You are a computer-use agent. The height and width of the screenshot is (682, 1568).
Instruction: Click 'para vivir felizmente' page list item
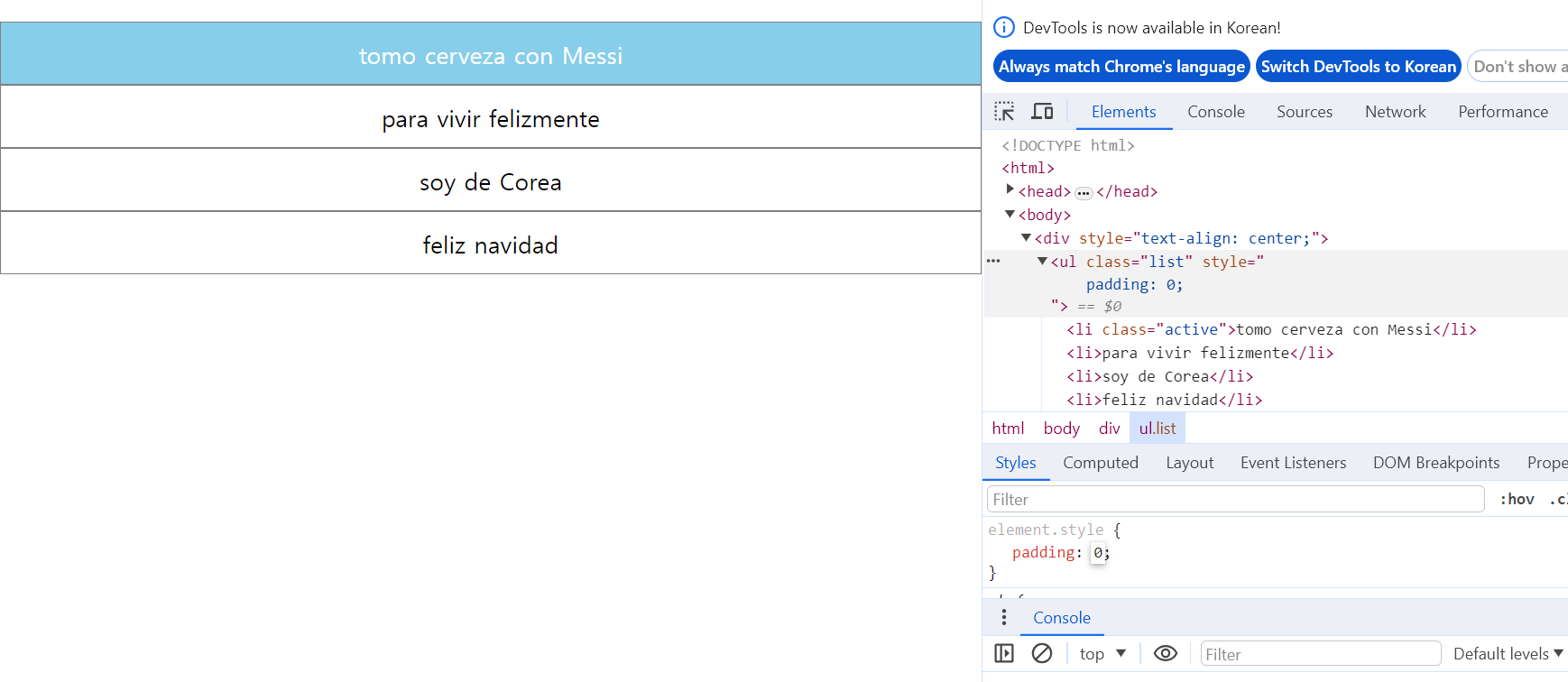[x=491, y=117]
